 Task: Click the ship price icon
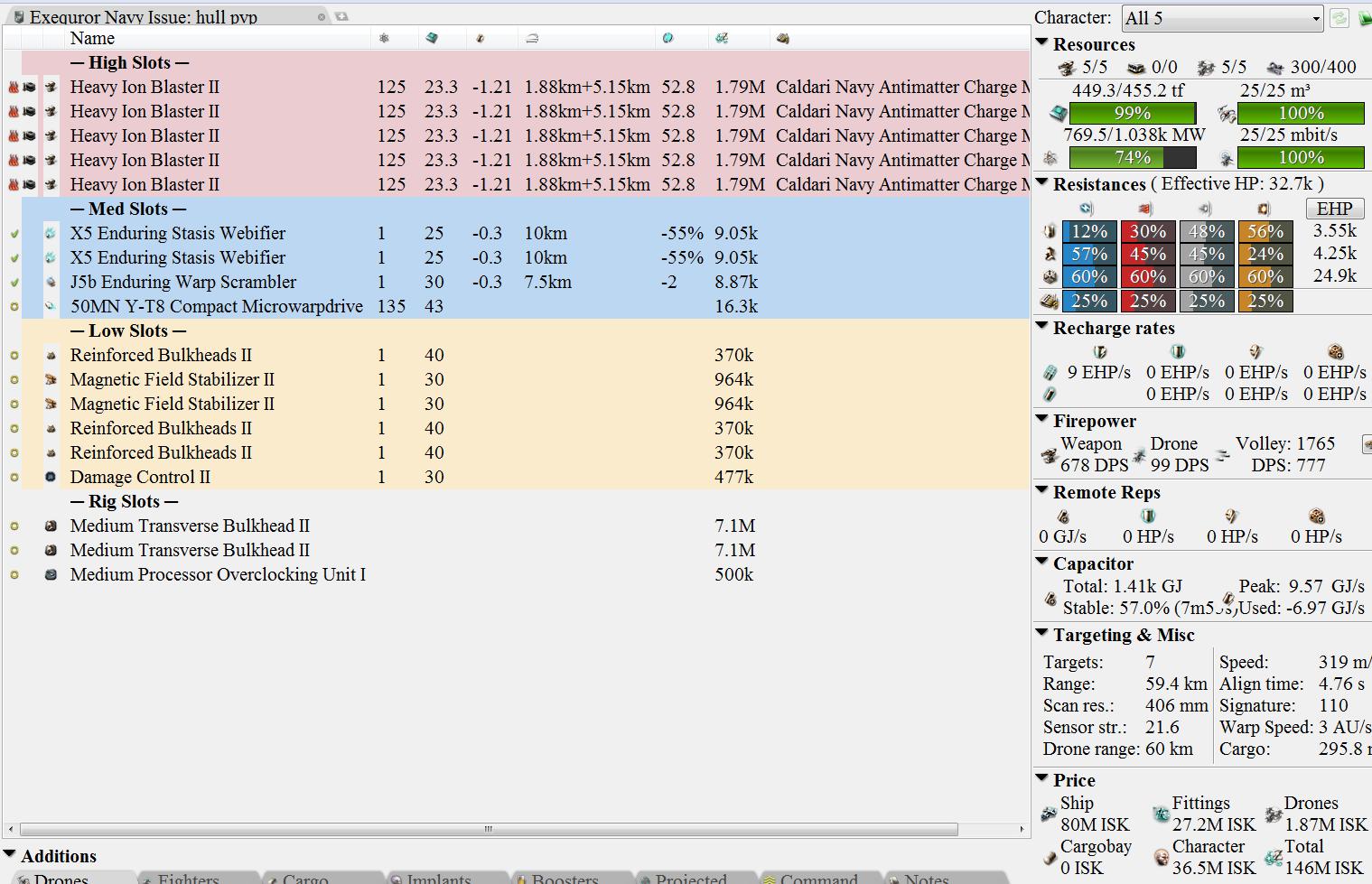pyautogui.click(x=1049, y=814)
